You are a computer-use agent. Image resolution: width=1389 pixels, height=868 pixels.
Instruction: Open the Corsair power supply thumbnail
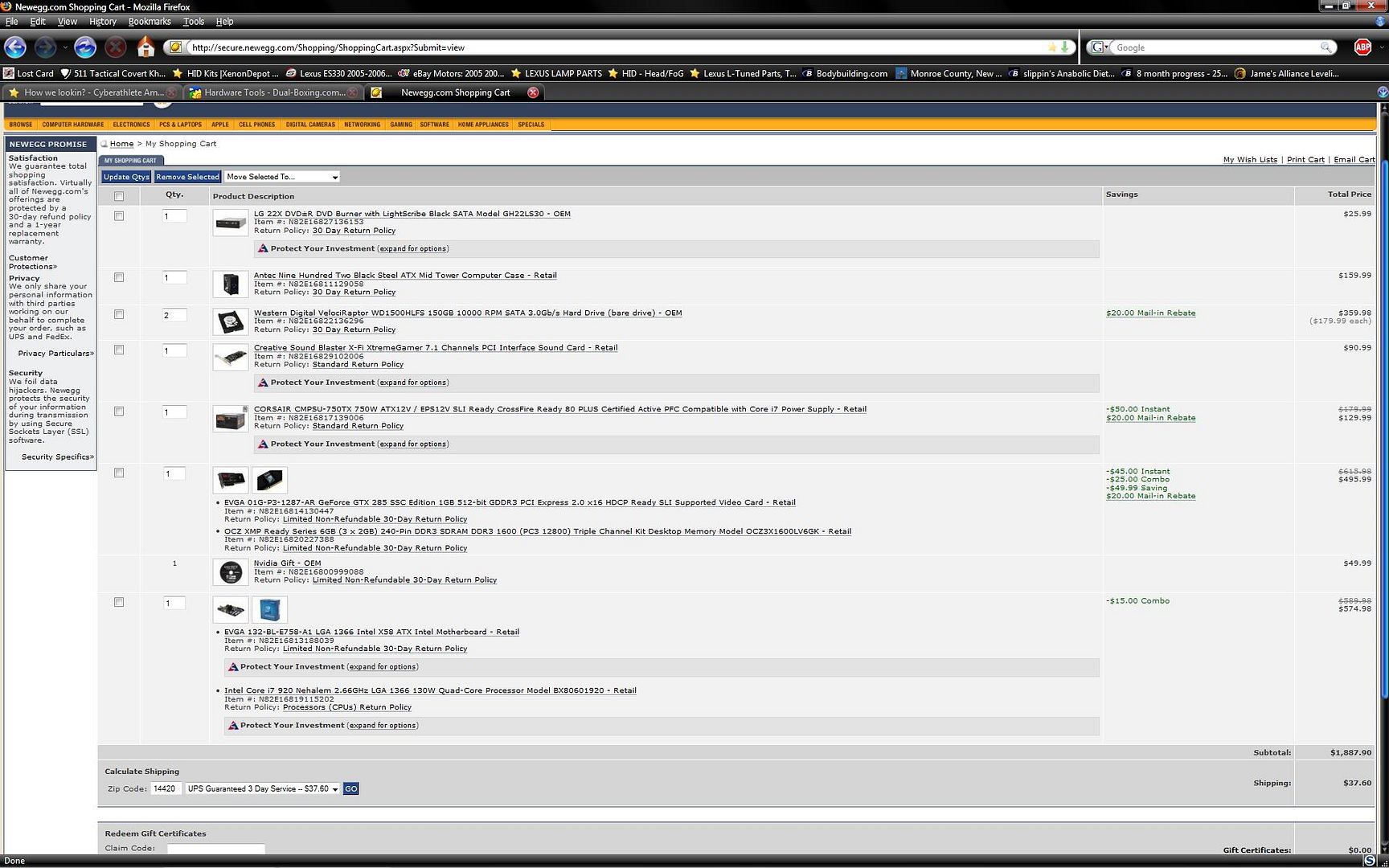coord(231,418)
